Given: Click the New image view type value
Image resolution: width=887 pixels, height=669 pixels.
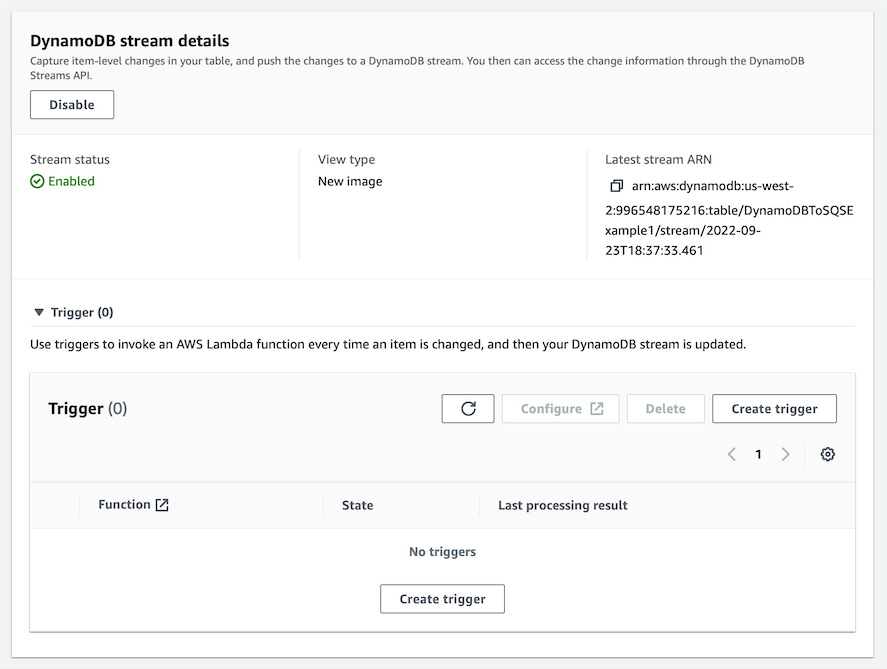Looking at the screenshot, I should (350, 182).
